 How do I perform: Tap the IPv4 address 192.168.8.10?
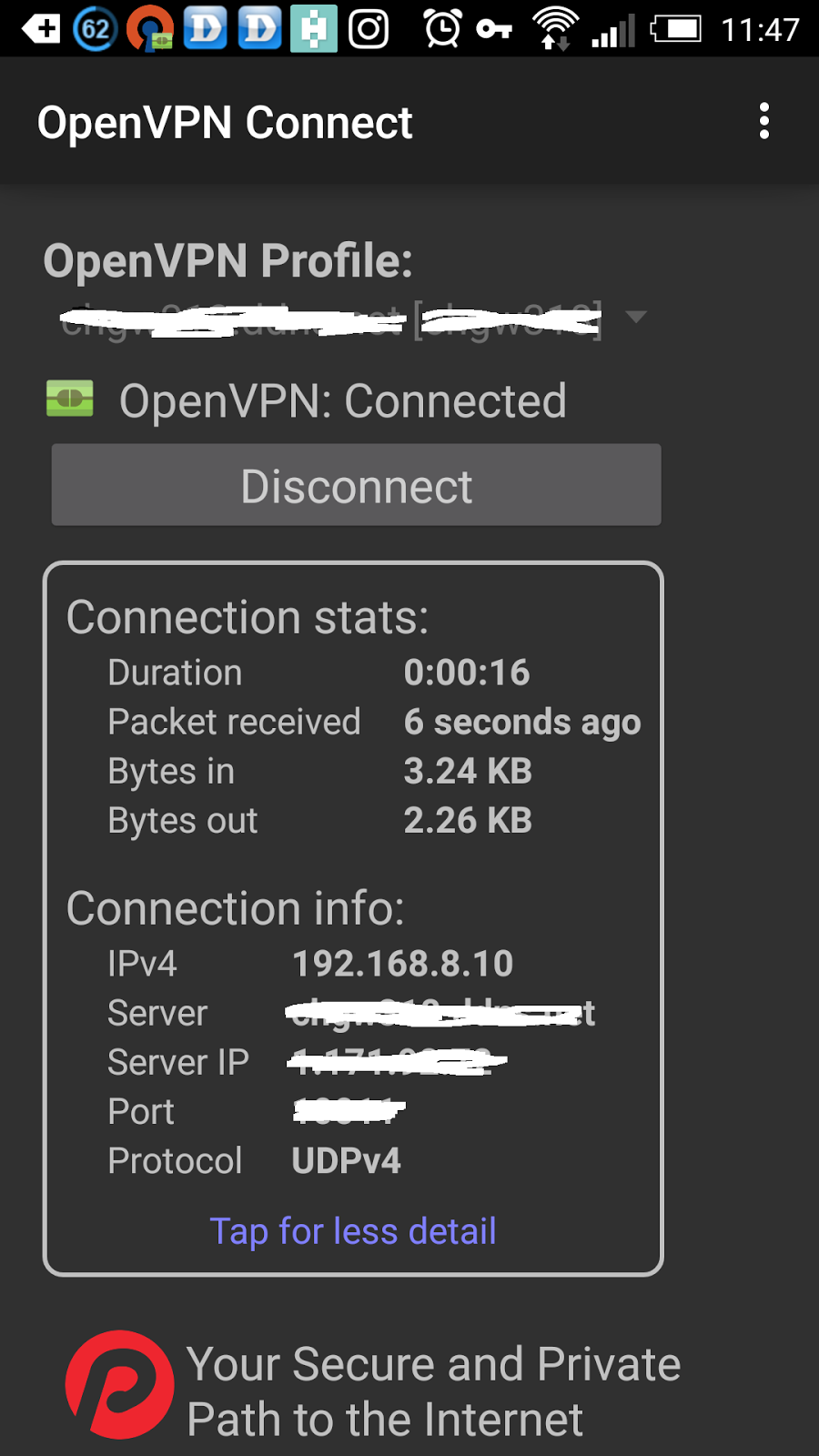click(402, 964)
